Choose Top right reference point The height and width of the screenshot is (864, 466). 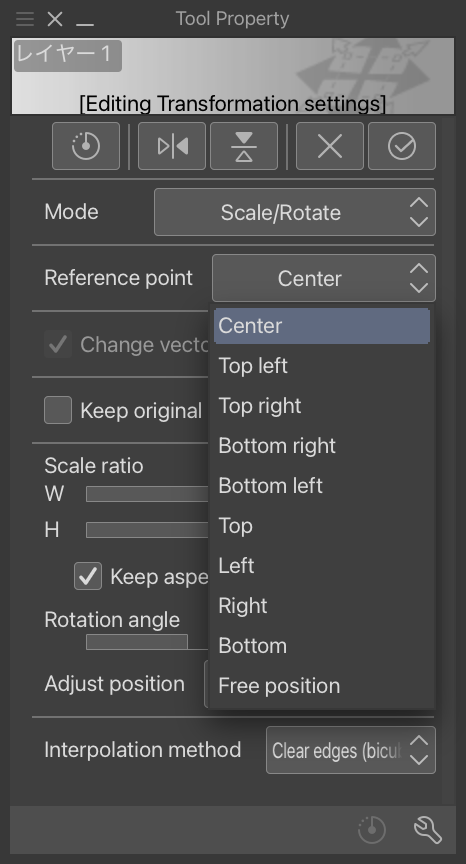[x=322, y=406]
